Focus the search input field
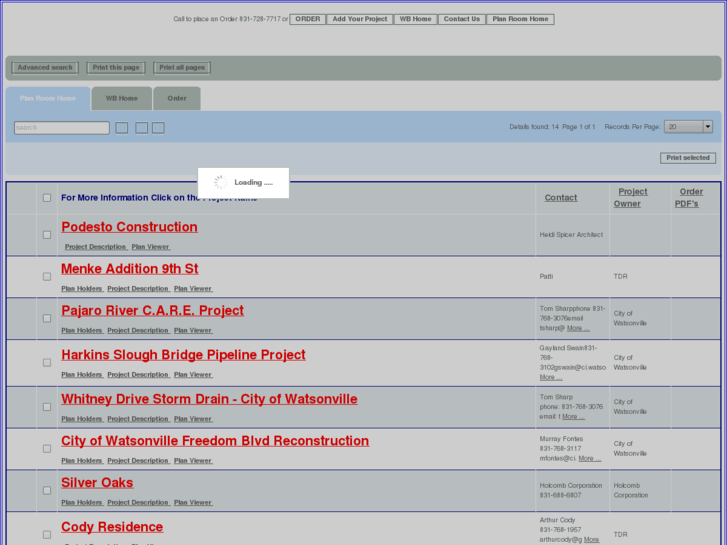The width and height of the screenshot is (727, 545). pos(62,128)
